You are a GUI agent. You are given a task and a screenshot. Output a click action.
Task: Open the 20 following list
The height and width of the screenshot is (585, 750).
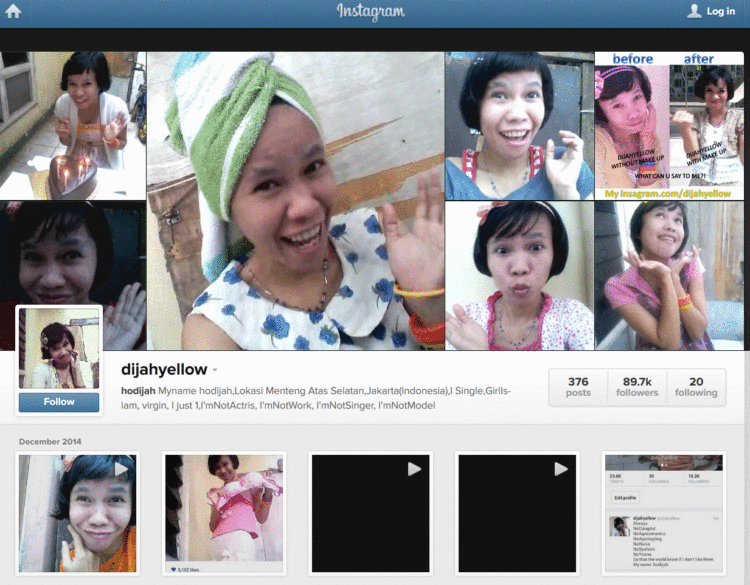pyautogui.click(x=696, y=387)
